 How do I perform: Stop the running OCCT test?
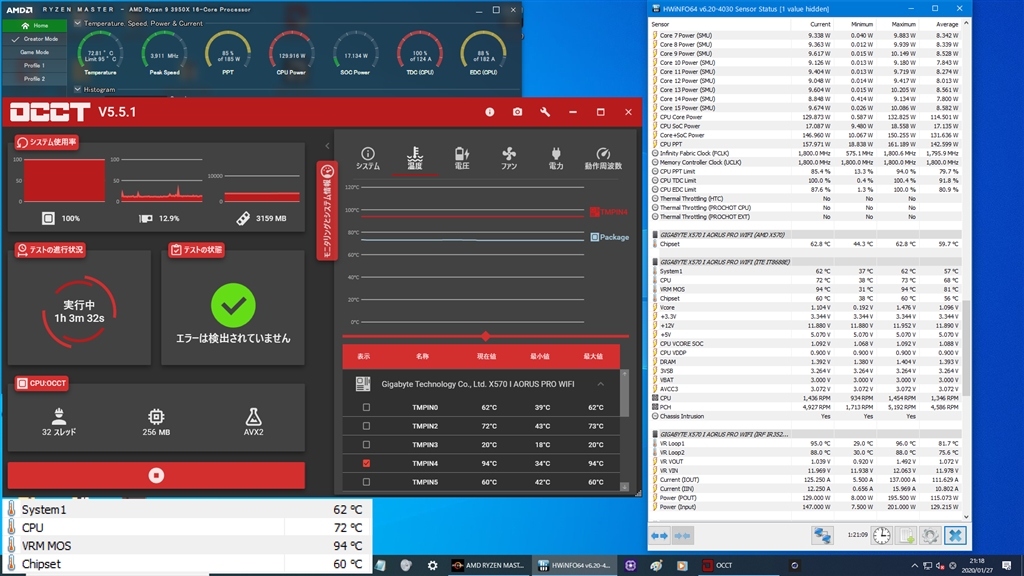[x=156, y=475]
